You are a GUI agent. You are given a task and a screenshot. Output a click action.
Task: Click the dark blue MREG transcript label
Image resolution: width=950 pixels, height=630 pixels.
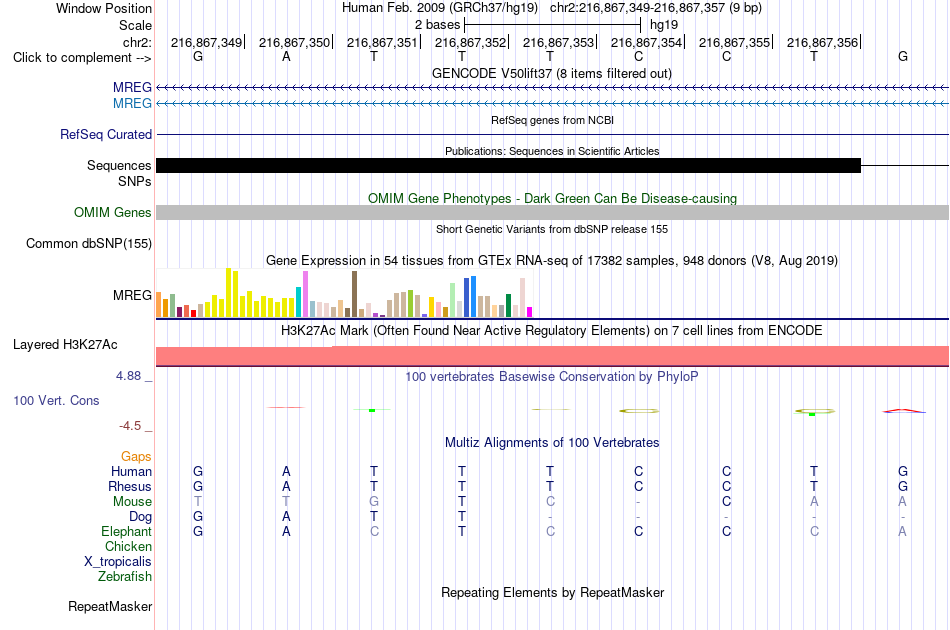132,88
